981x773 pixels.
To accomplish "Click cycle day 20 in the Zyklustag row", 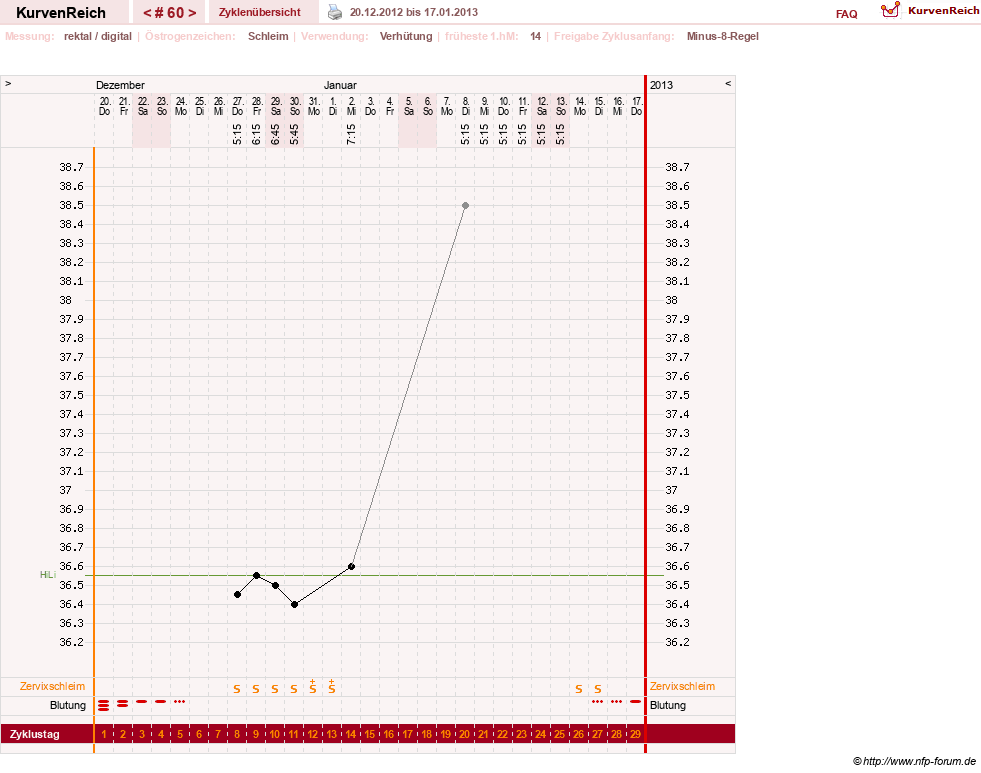I will point(465,734).
